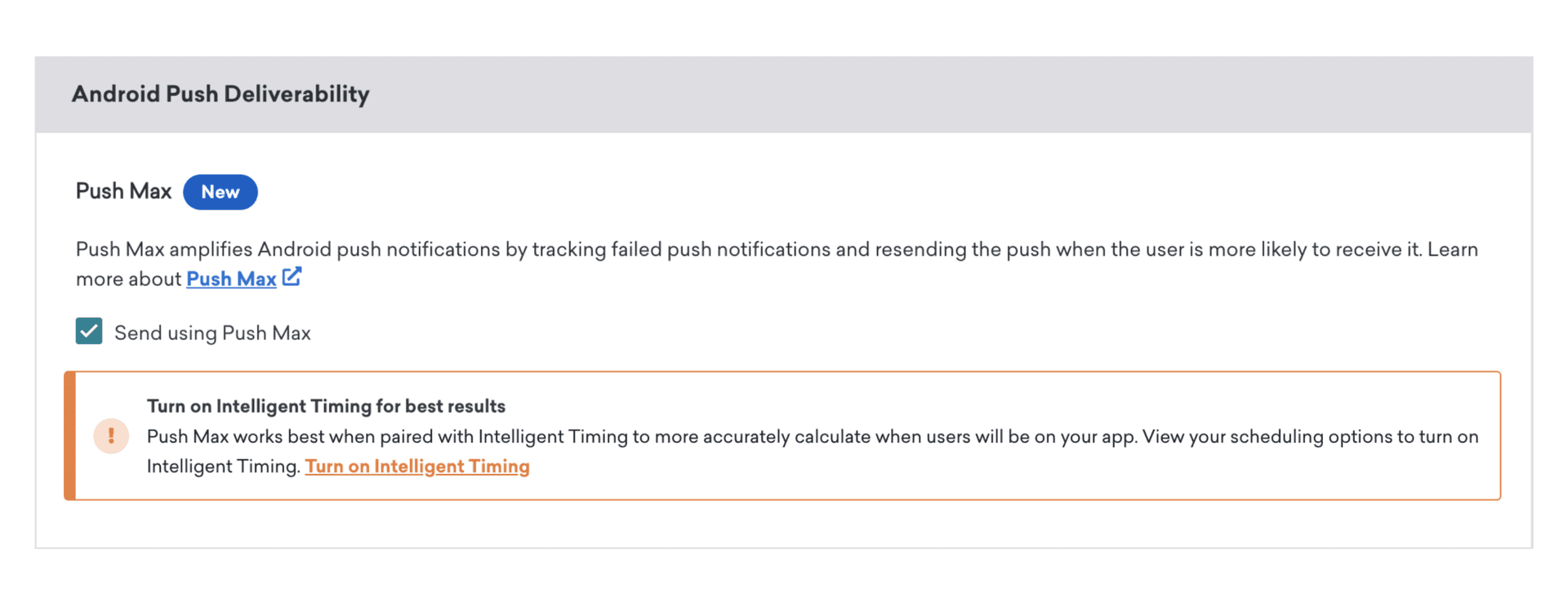1568x612 pixels.
Task: Click the Turn on Intelligent Timing link
Action: 416,467
